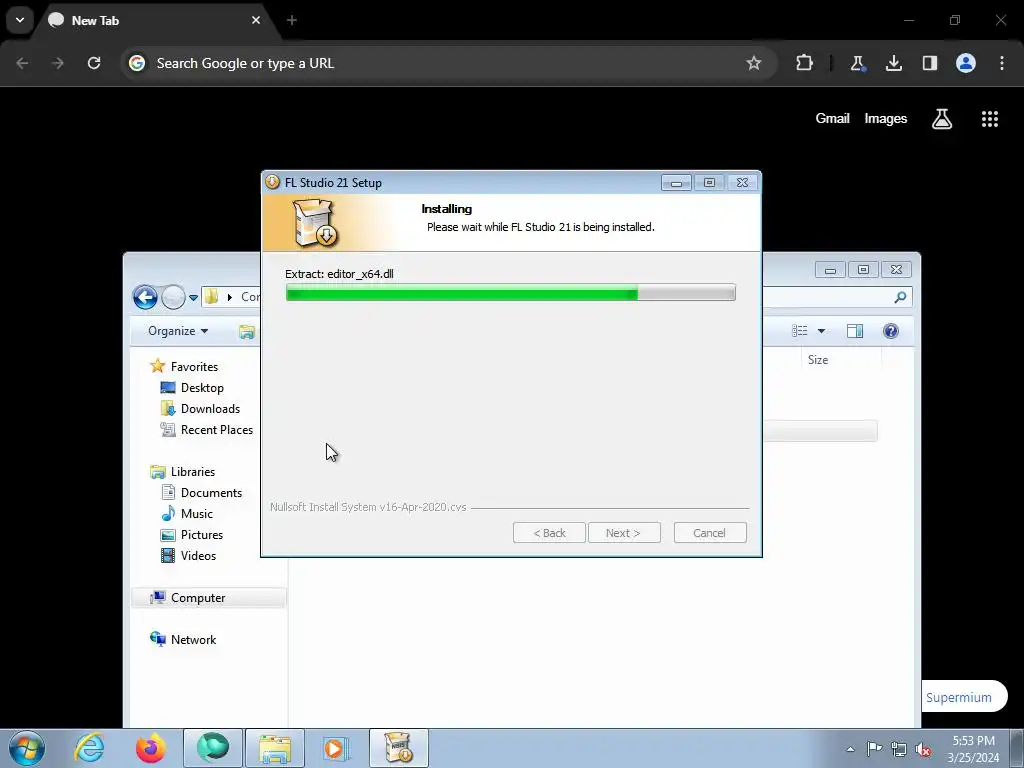The image size is (1024, 768).
Task: Click the < Back button in setup
Action: [x=549, y=533]
